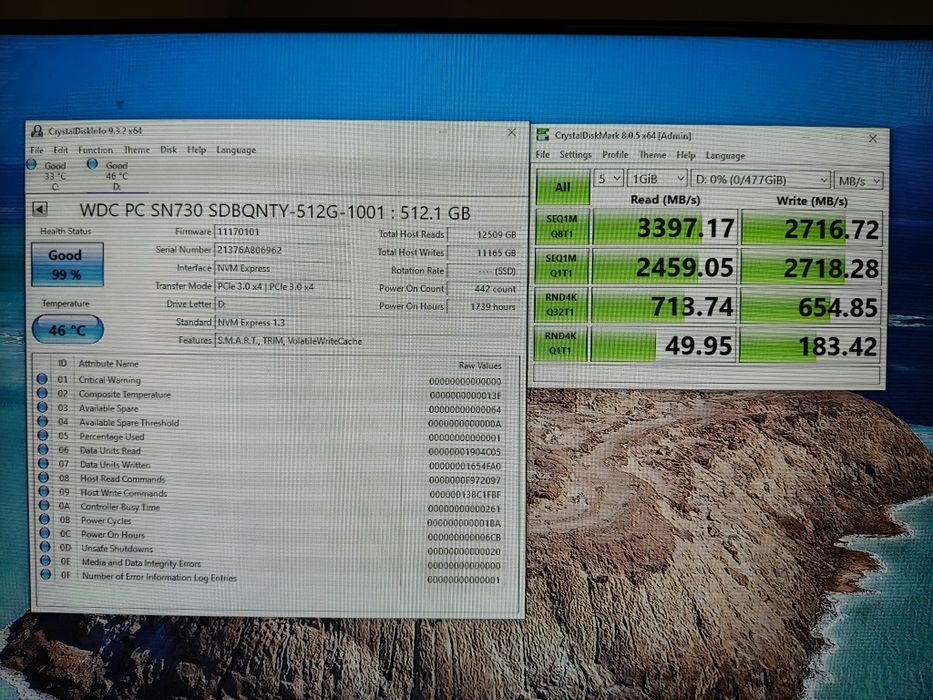933x700 pixels.
Task: Open CrystalDiskMark Profile menu
Action: click(615, 155)
